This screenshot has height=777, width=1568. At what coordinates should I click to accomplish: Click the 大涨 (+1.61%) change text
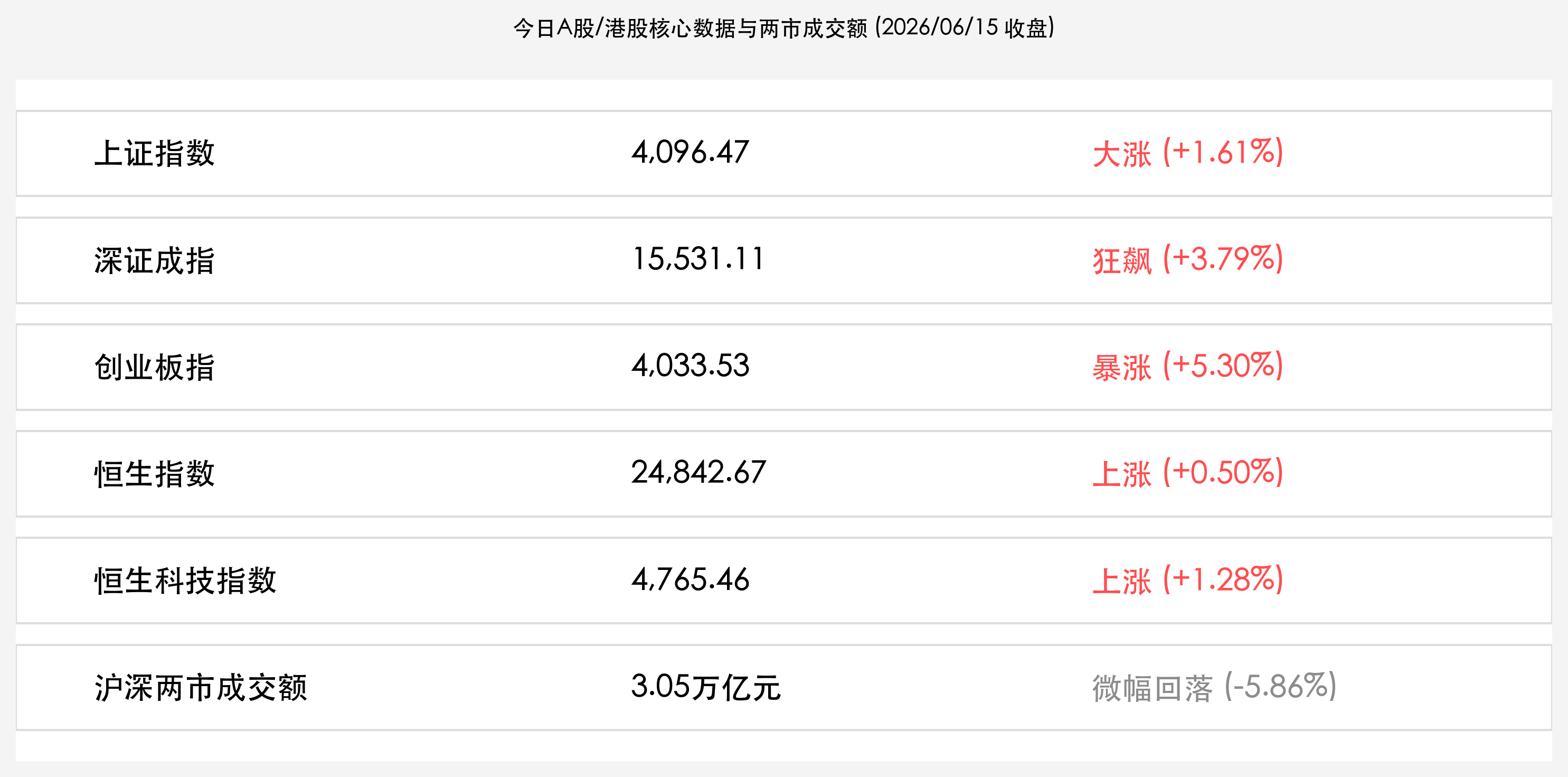coord(1187,153)
